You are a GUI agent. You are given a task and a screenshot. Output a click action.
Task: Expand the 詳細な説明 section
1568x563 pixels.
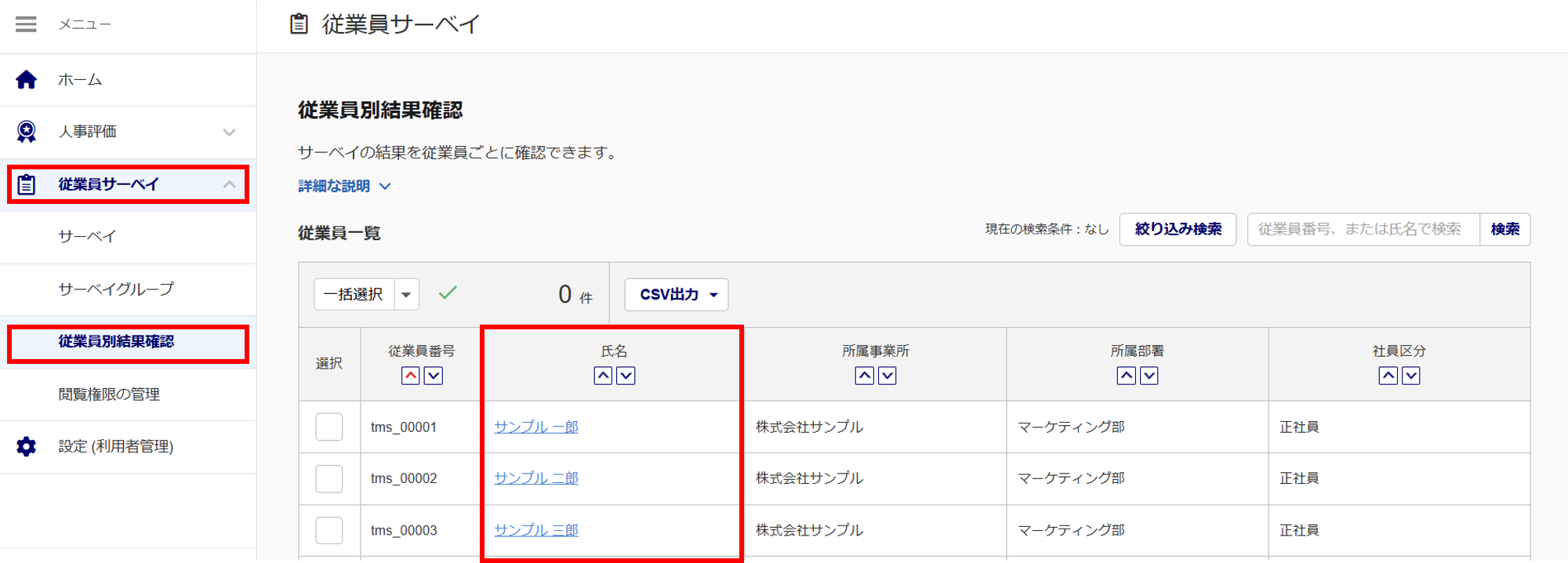click(x=344, y=186)
